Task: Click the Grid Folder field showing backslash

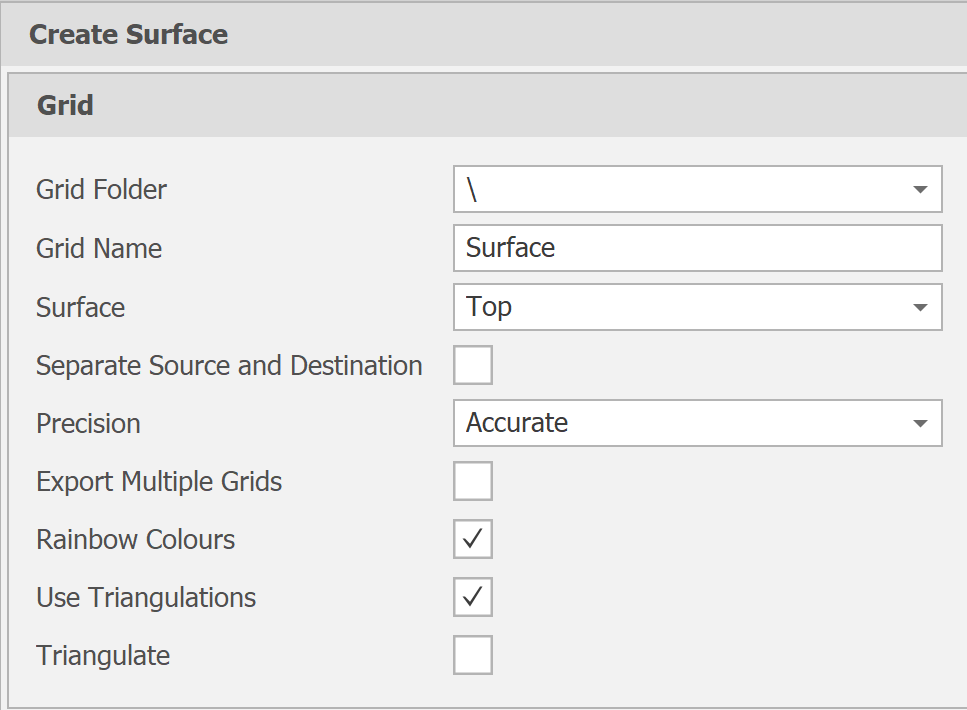Action: tap(680, 190)
